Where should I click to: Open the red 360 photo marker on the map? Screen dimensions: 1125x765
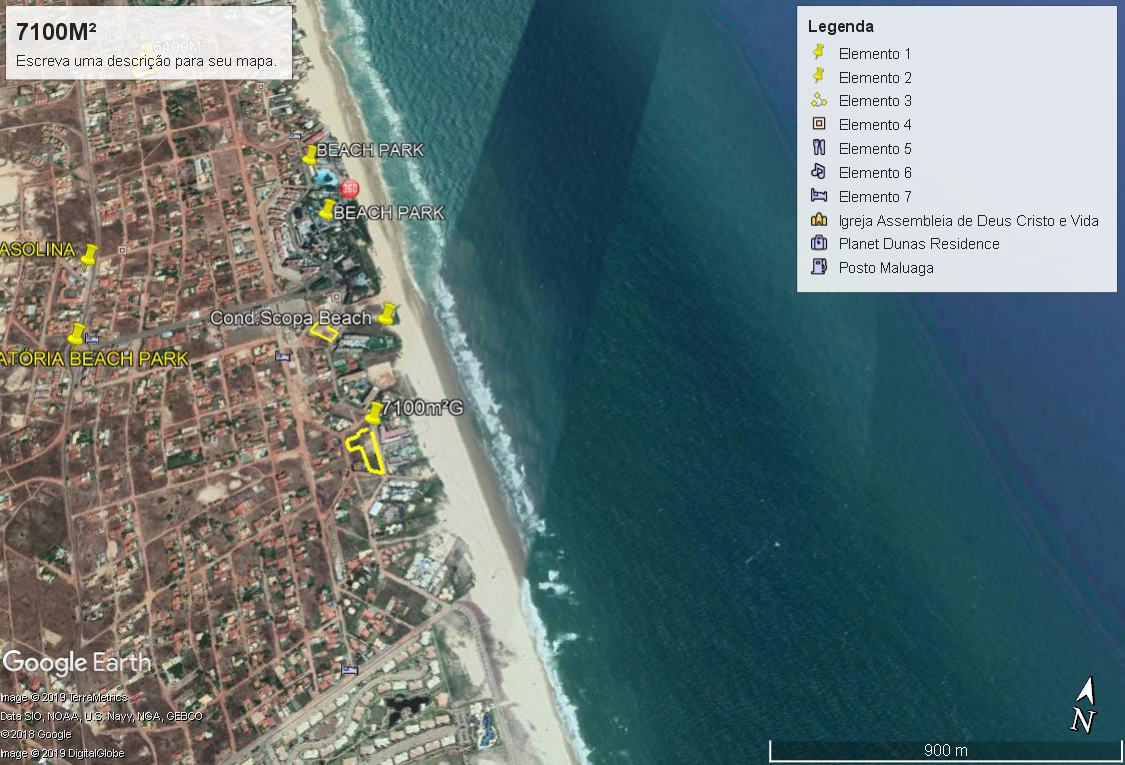[350, 188]
